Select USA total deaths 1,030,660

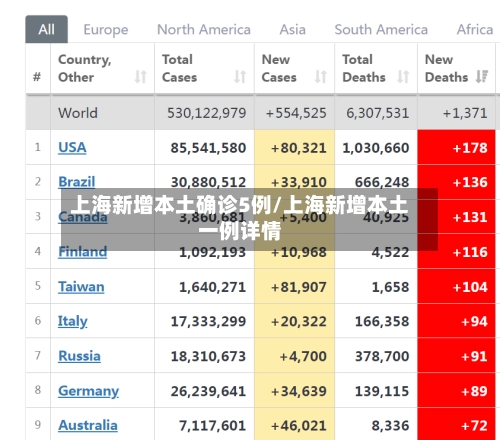click(376, 148)
